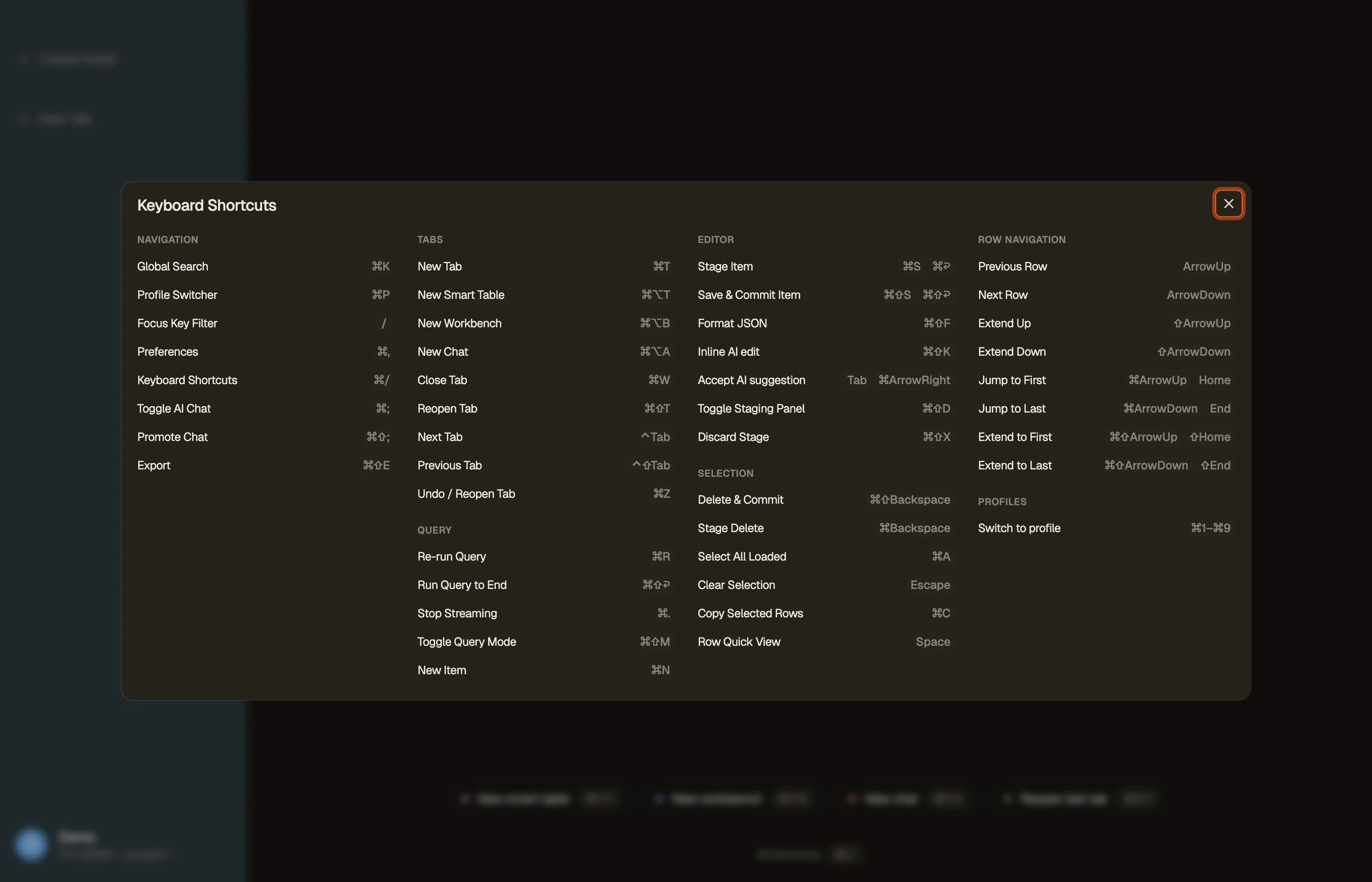Viewport: 1372px width, 882px height.
Task: Click the Stage Delete label
Action: 731,528
